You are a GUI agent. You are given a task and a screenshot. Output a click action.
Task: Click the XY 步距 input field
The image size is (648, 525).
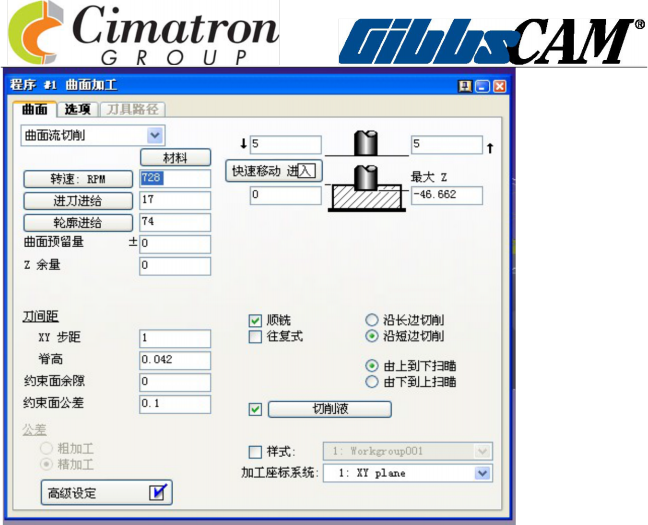(175, 339)
